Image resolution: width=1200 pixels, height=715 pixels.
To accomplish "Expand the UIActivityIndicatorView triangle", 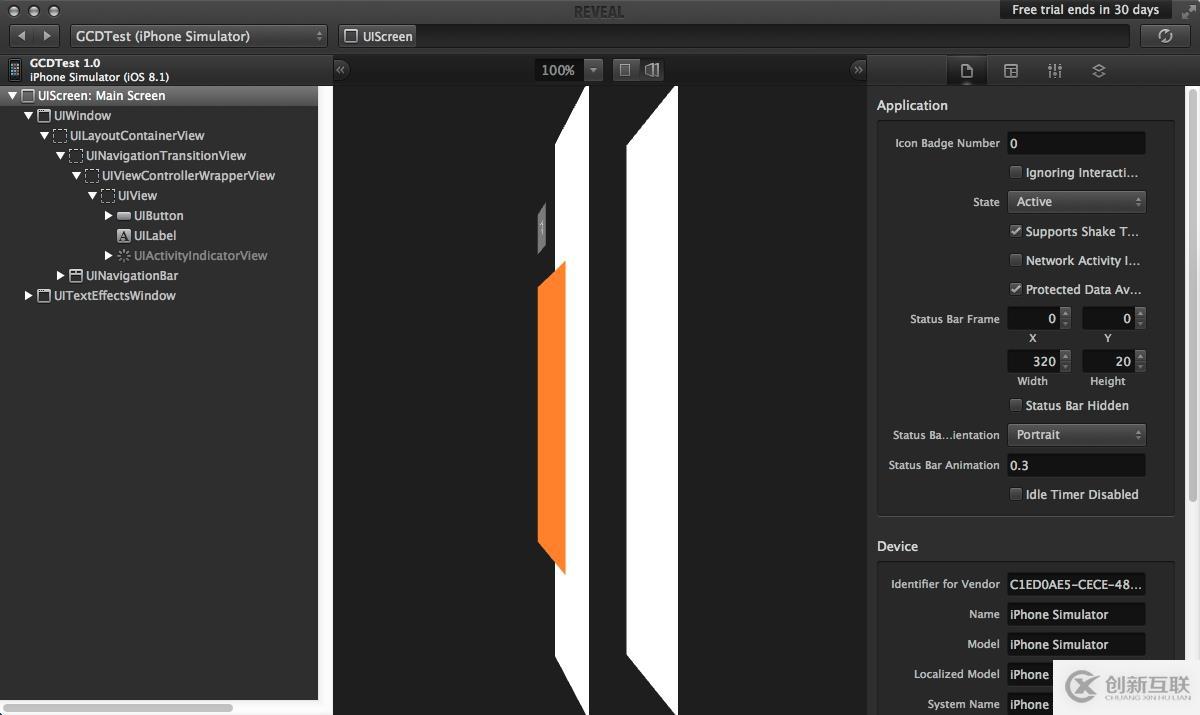I will pyautogui.click(x=108, y=256).
